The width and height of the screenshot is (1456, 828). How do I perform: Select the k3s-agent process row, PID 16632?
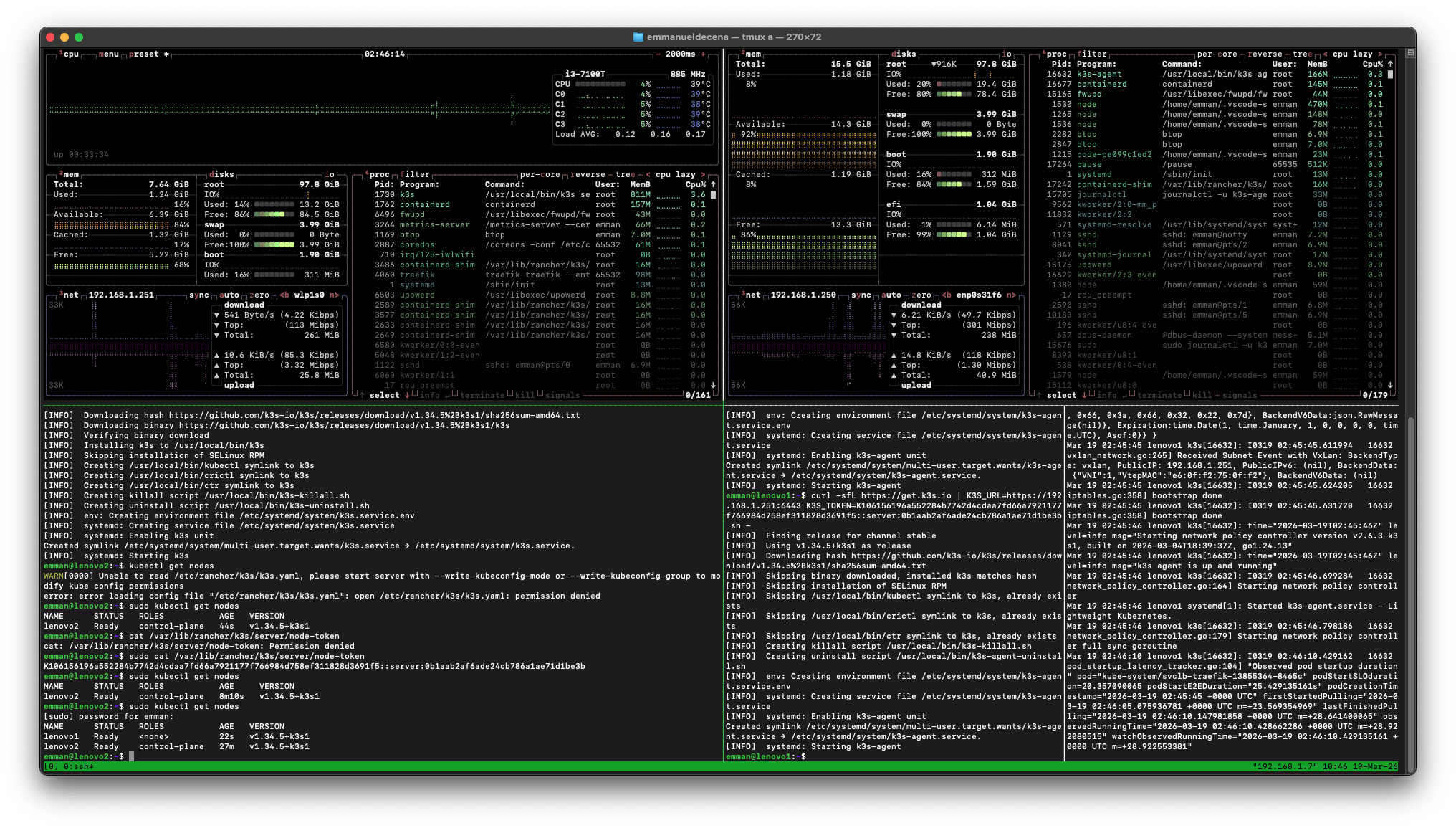coord(1214,74)
